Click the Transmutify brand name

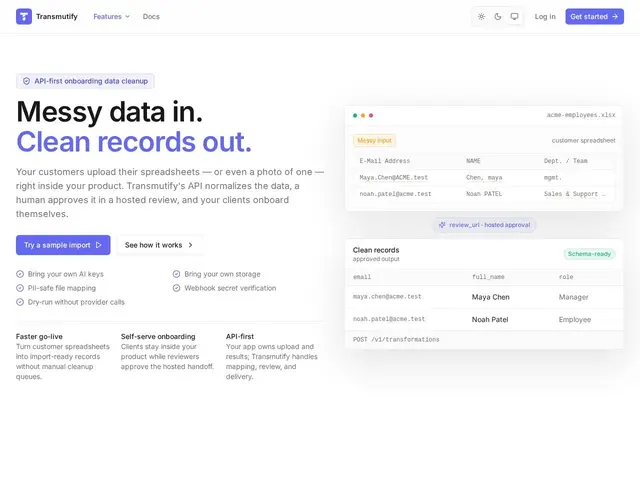pos(57,16)
